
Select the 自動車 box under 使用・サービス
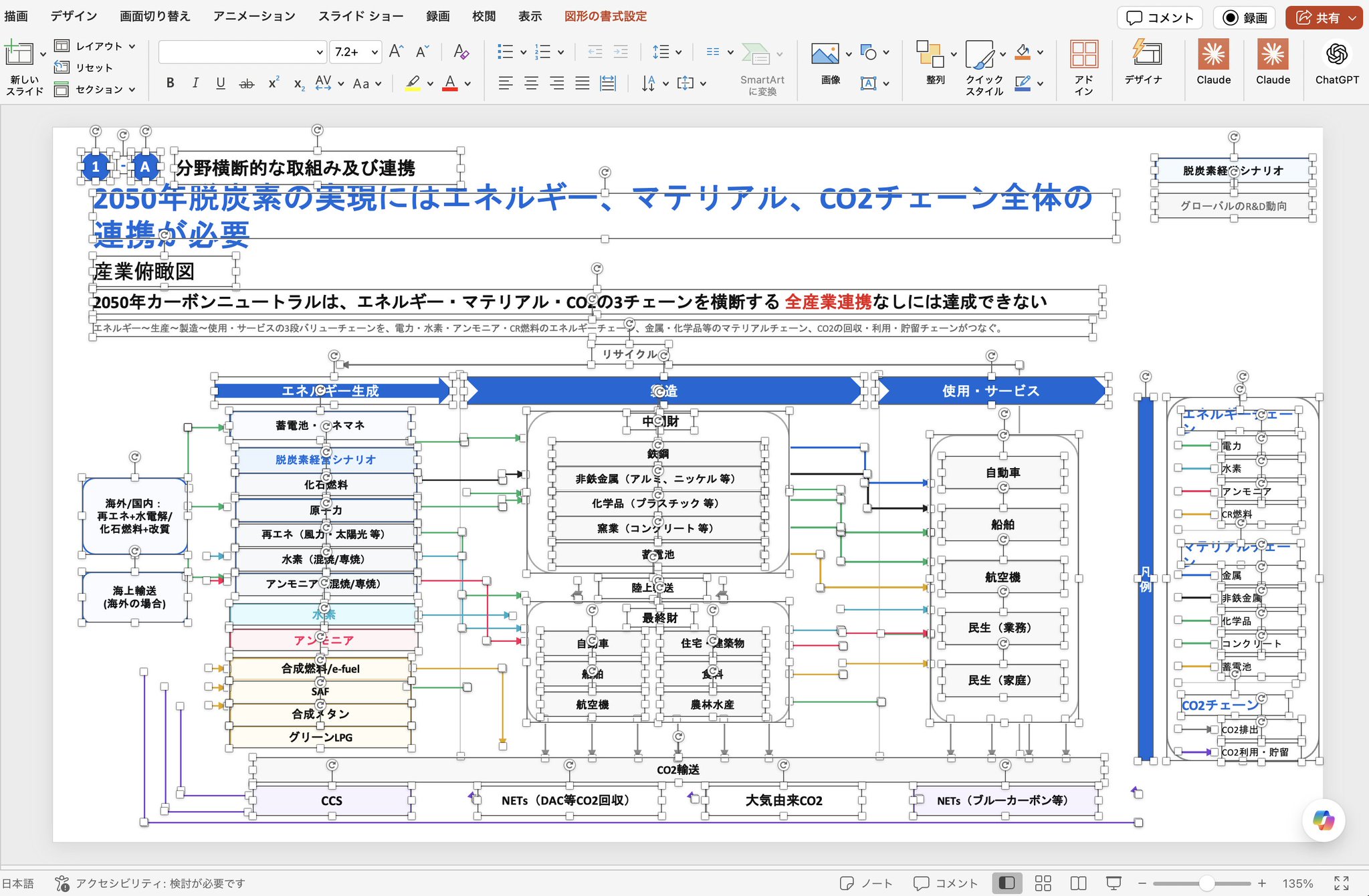tap(1003, 473)
